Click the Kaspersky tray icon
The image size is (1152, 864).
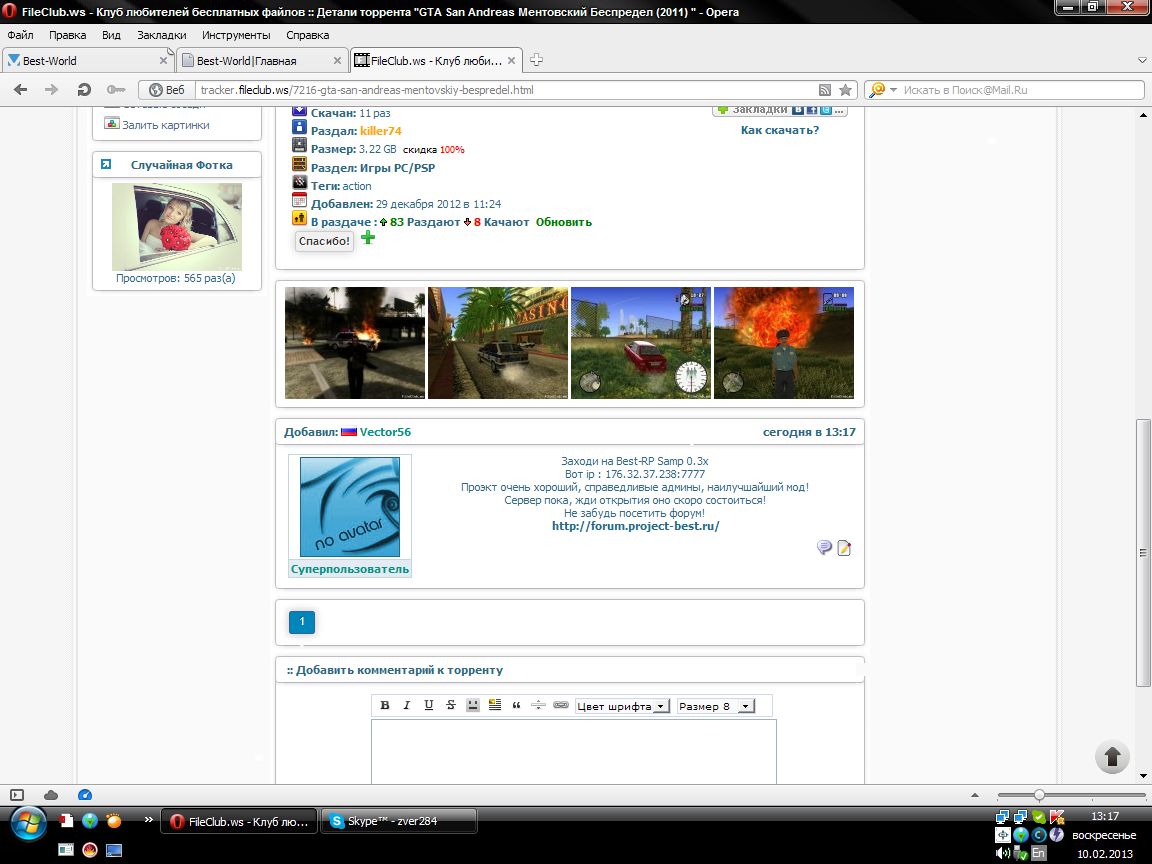1057,816
